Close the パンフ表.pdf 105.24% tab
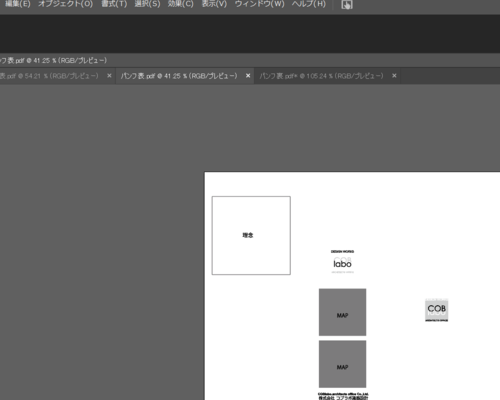 coord(394,76)
